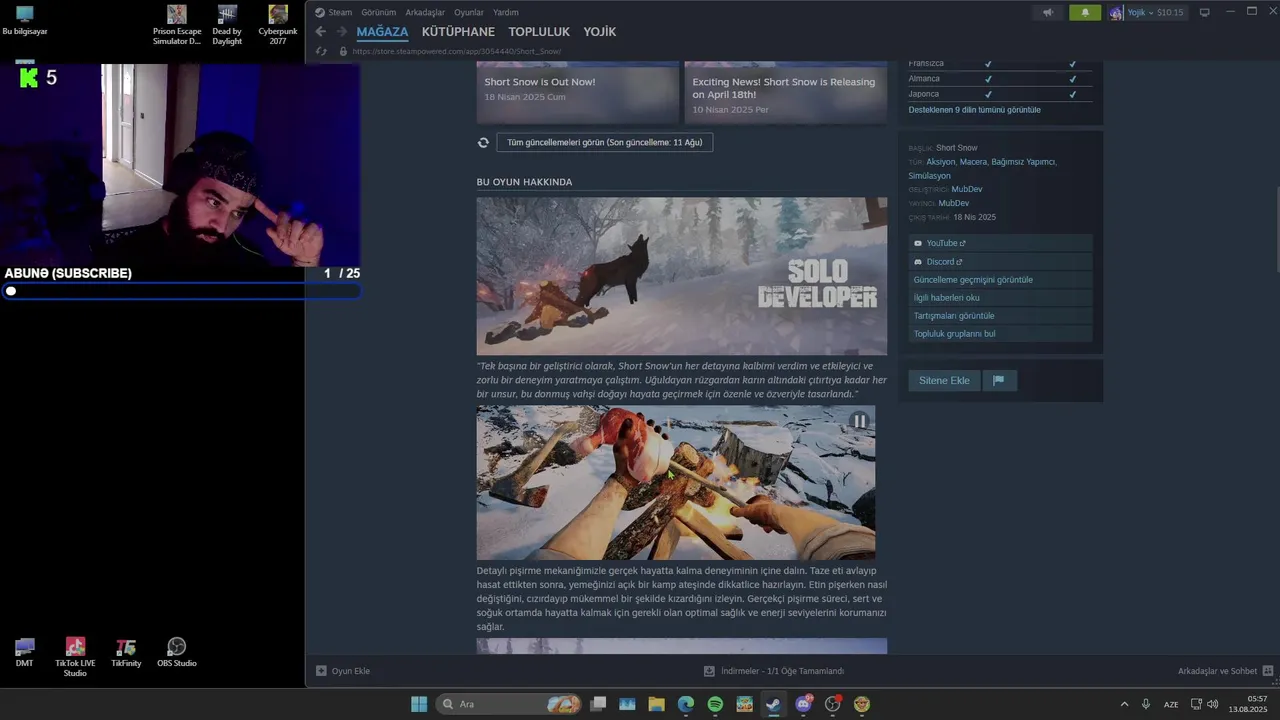
Task: Open TikFinity desktop shortcut
Action: (126, 653)
